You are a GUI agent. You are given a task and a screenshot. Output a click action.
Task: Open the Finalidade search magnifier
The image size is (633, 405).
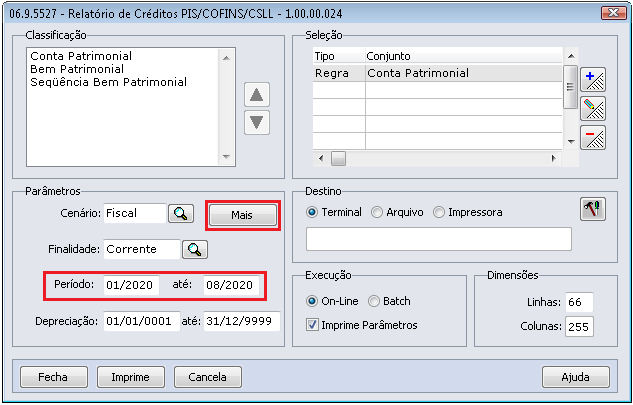(x=195, y=250)
